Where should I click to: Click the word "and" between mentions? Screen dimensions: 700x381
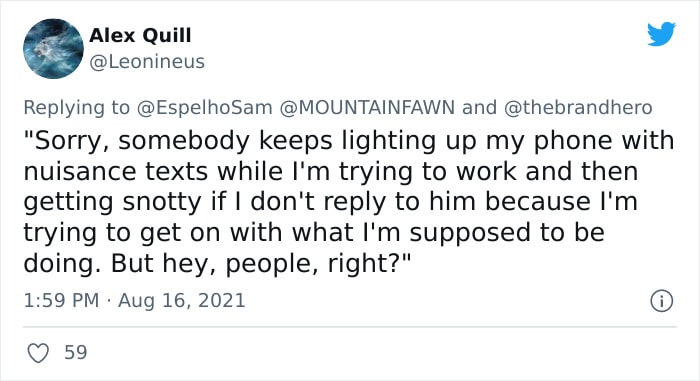[x=479, y=108]
